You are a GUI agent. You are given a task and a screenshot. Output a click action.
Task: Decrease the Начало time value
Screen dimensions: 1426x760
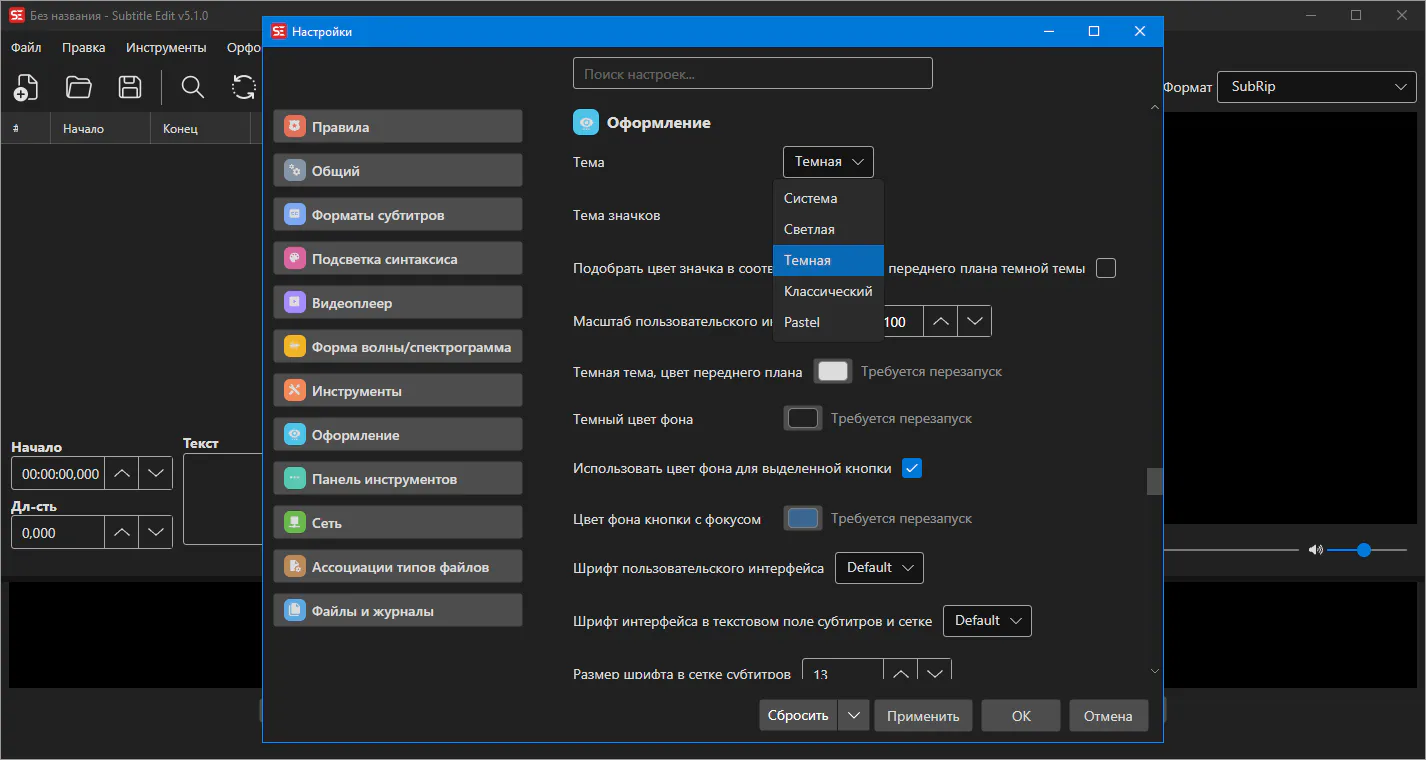[155, 474]
